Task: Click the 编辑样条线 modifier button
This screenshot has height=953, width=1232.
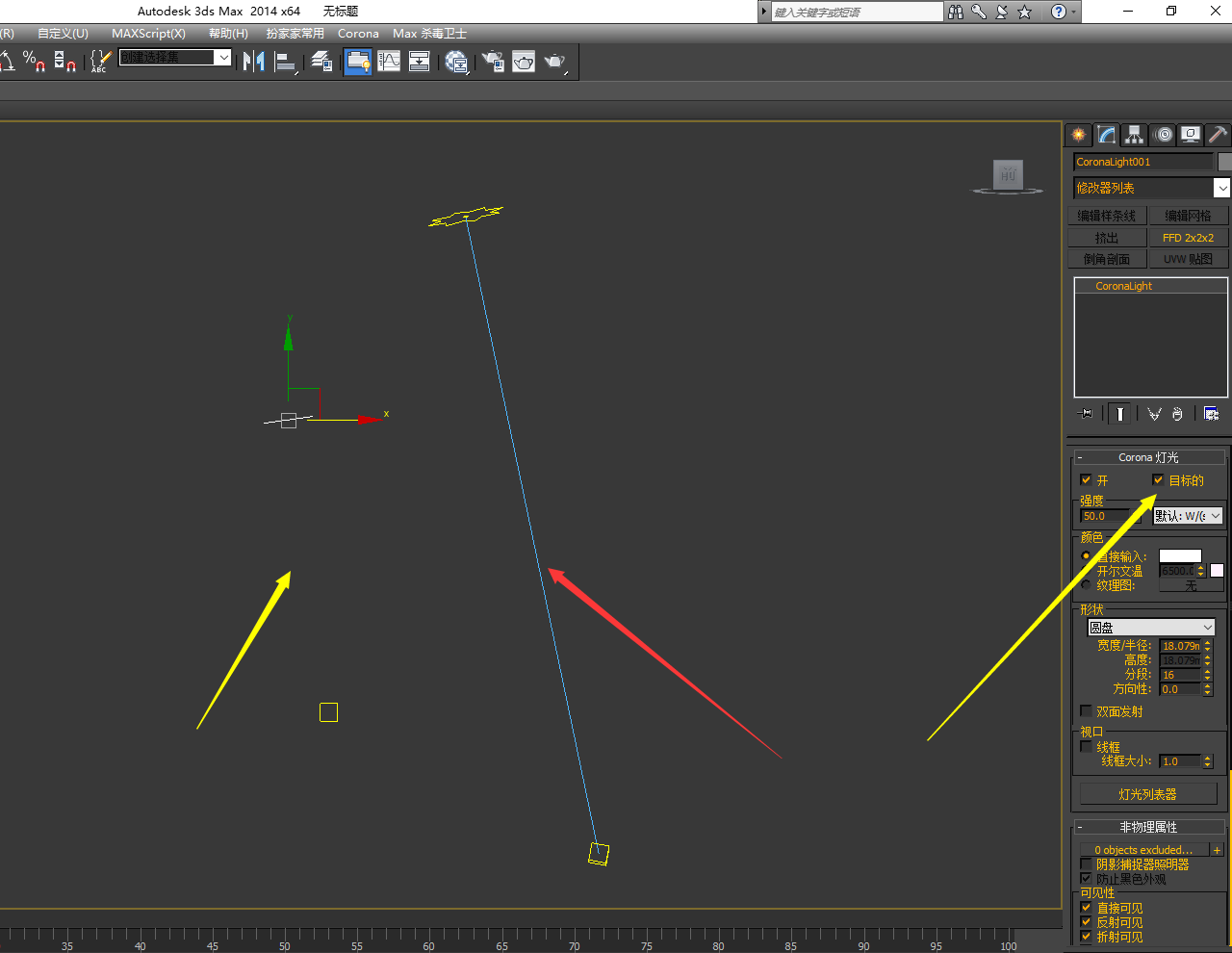Action: tap(1107, 216)
